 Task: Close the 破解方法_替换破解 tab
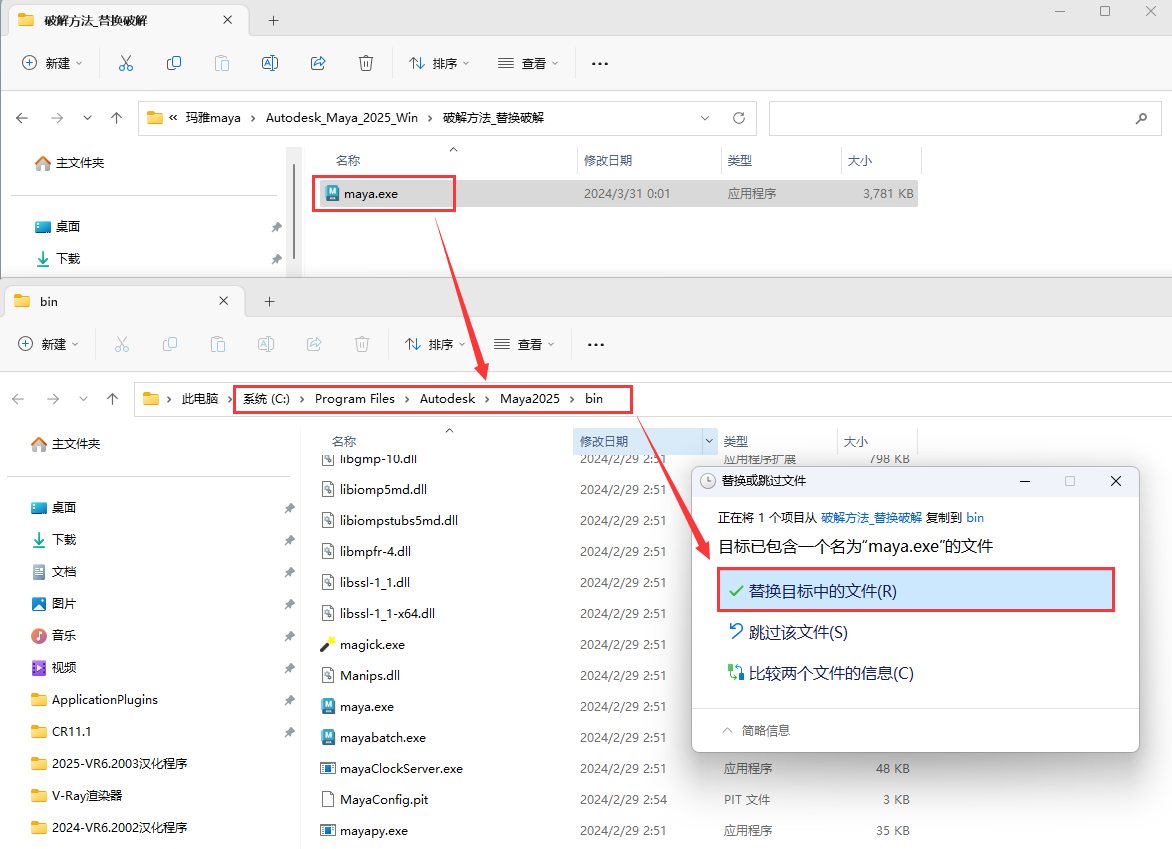(x=227, y=20)
